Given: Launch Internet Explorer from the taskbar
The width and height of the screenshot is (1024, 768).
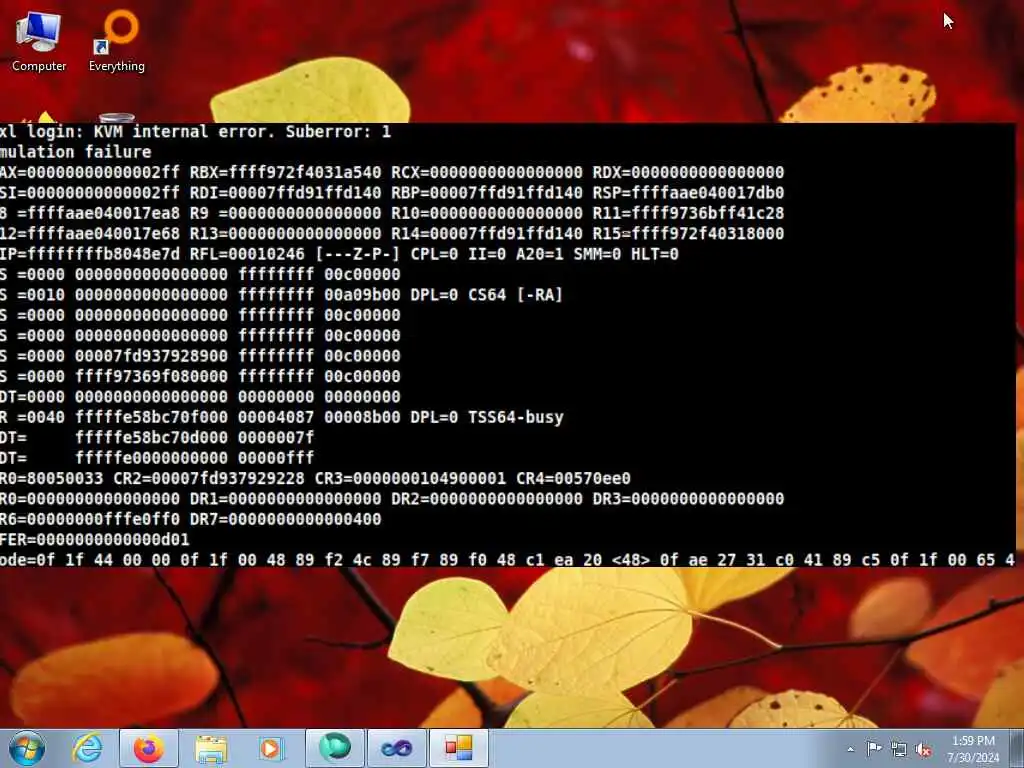Looking at the screenshot, I should pos(88,748).
